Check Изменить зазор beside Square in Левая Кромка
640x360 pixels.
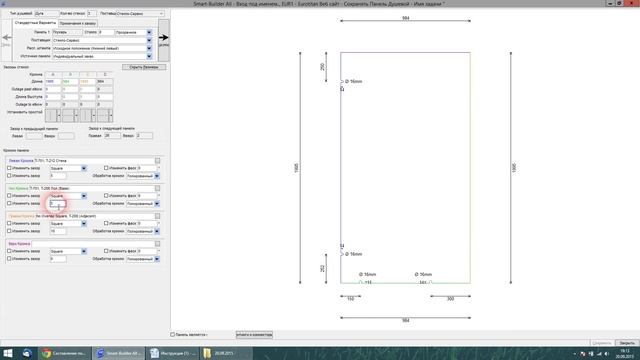(9, 168)
